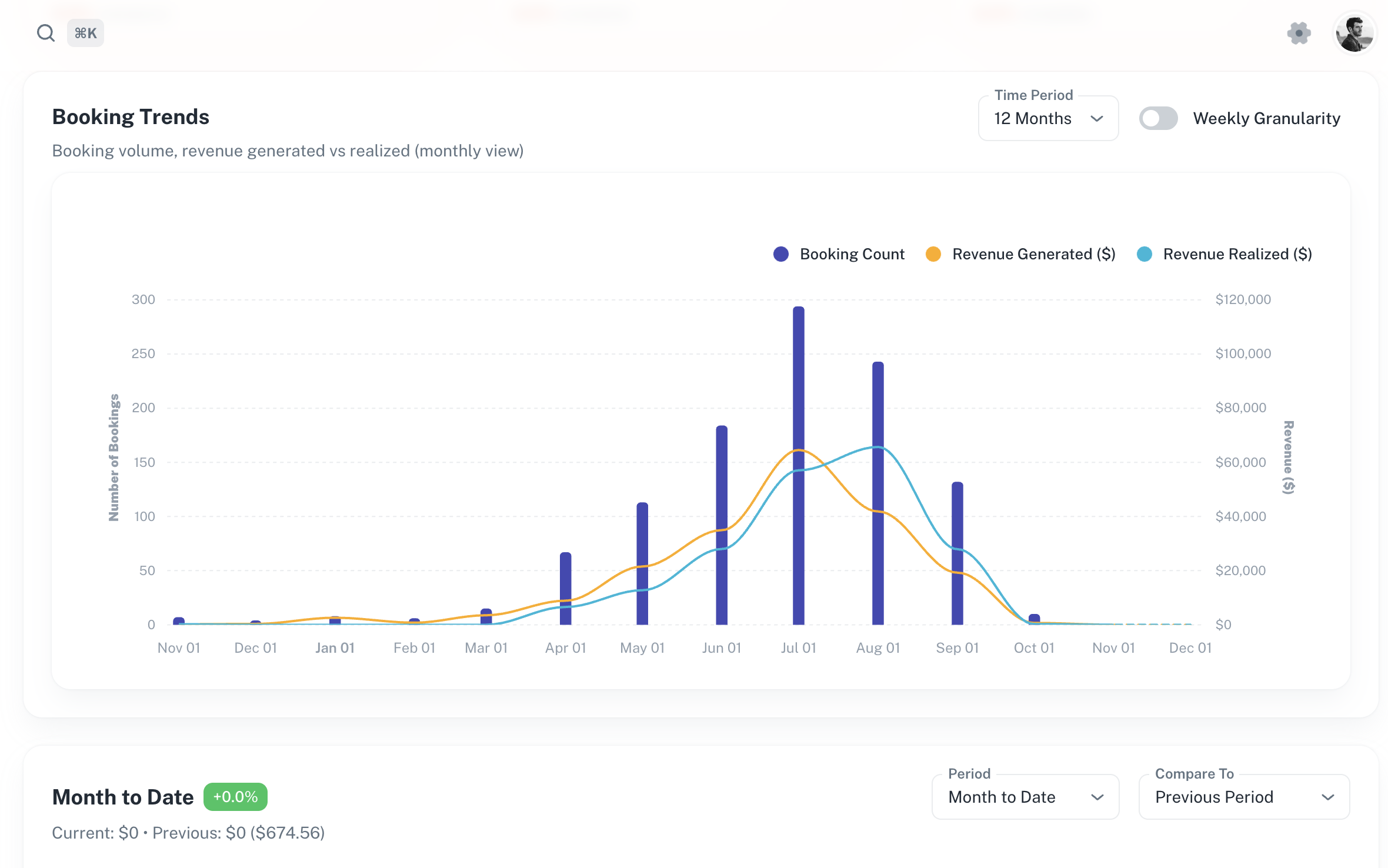Image resolution: width=1388 pixels, height=868 pixels.
Task: Select the tallest Jul 01 booking bar
Action: click(x=799, y=465)
